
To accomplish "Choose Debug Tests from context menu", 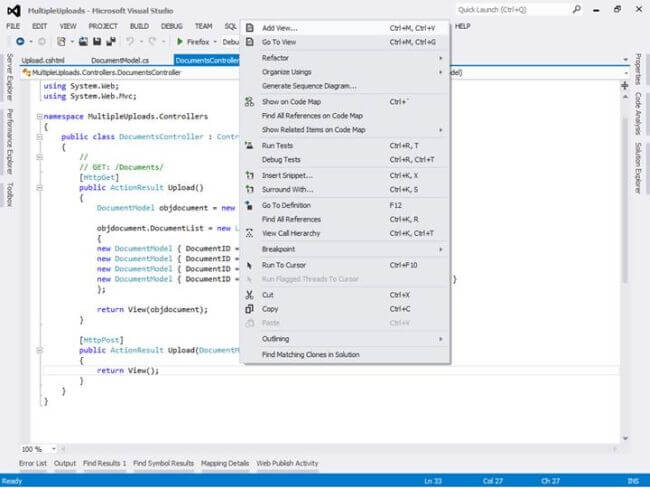I will (x=347, y=160).
